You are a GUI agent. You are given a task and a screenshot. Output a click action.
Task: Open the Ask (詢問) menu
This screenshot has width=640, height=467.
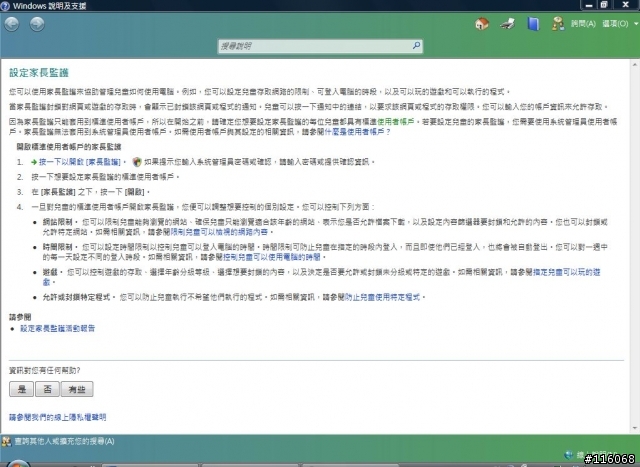[x=583, y=24]
